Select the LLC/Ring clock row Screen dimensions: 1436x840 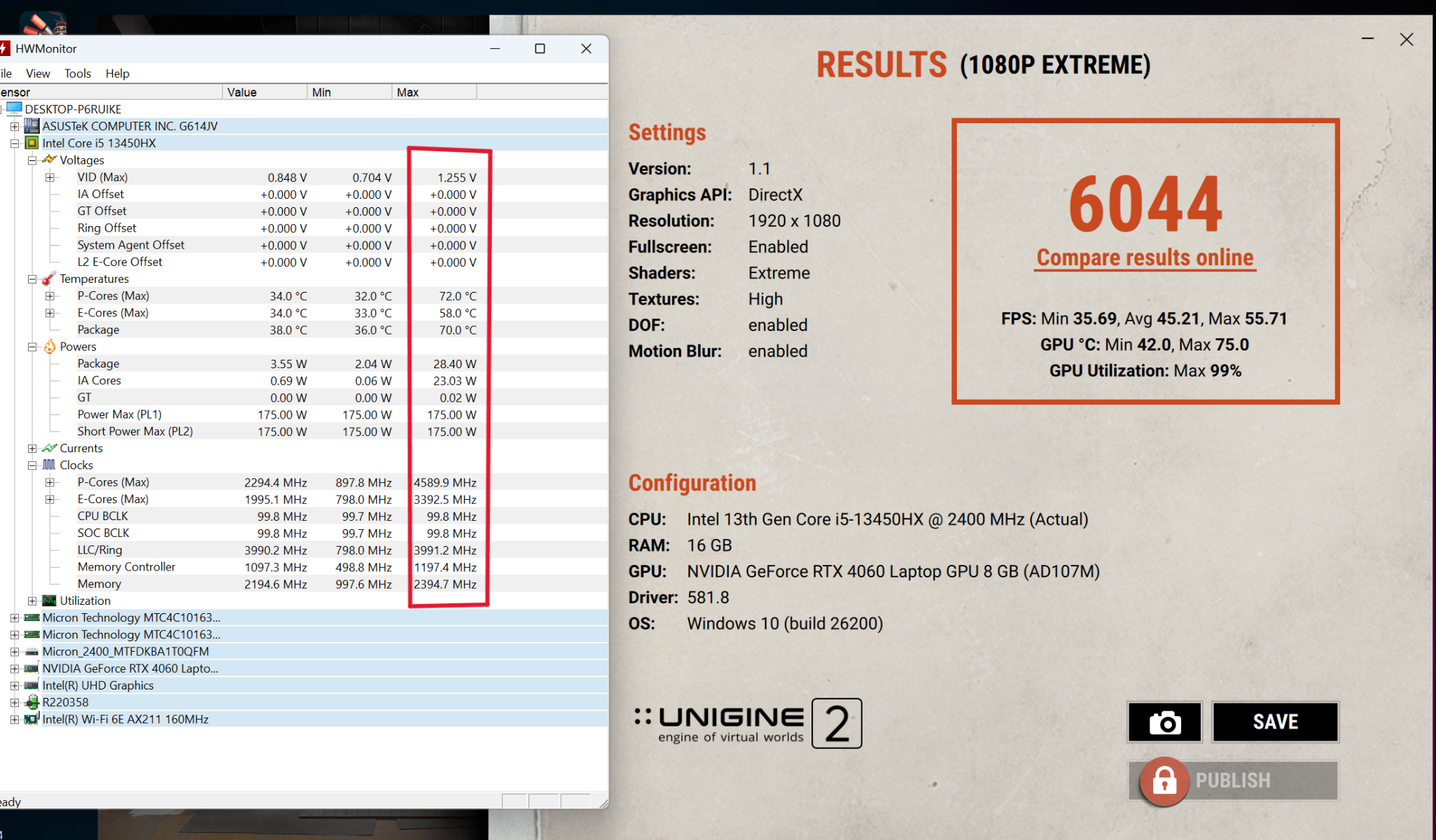point(304,550)
